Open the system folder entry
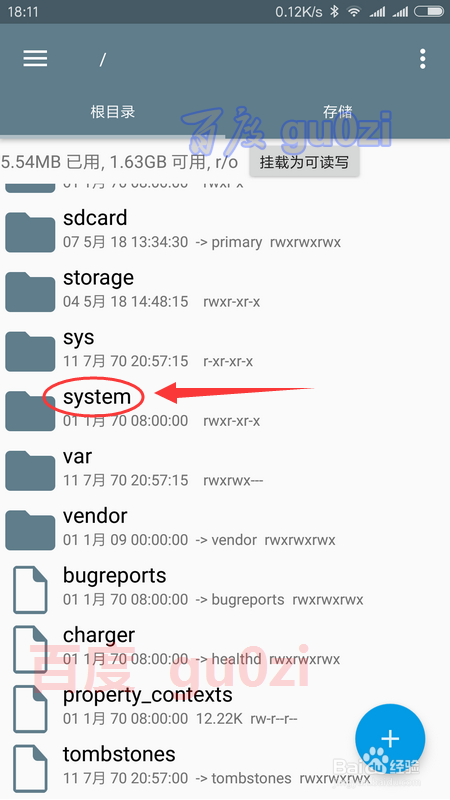The height and width of the screenshot is (800, 450). tap(225, 408)
